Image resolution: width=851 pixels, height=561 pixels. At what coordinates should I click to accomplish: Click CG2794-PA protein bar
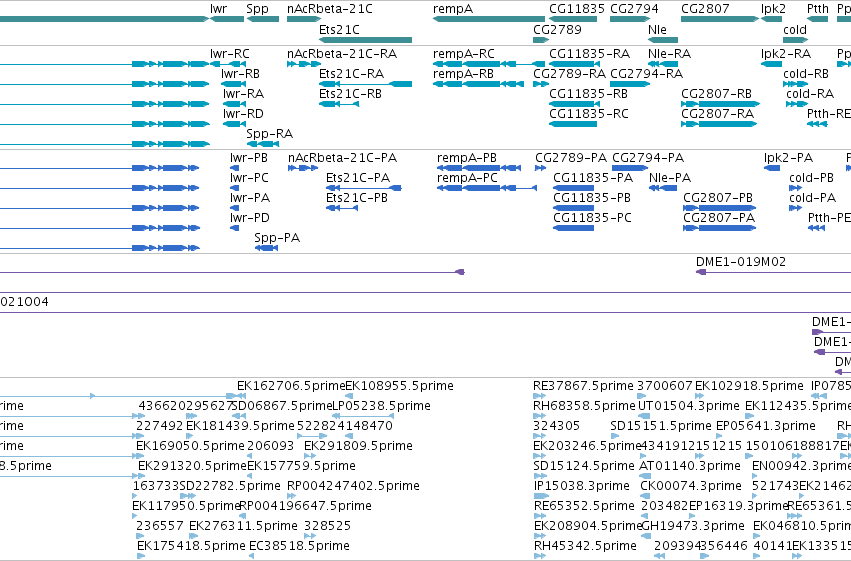(x=630, y=168)
